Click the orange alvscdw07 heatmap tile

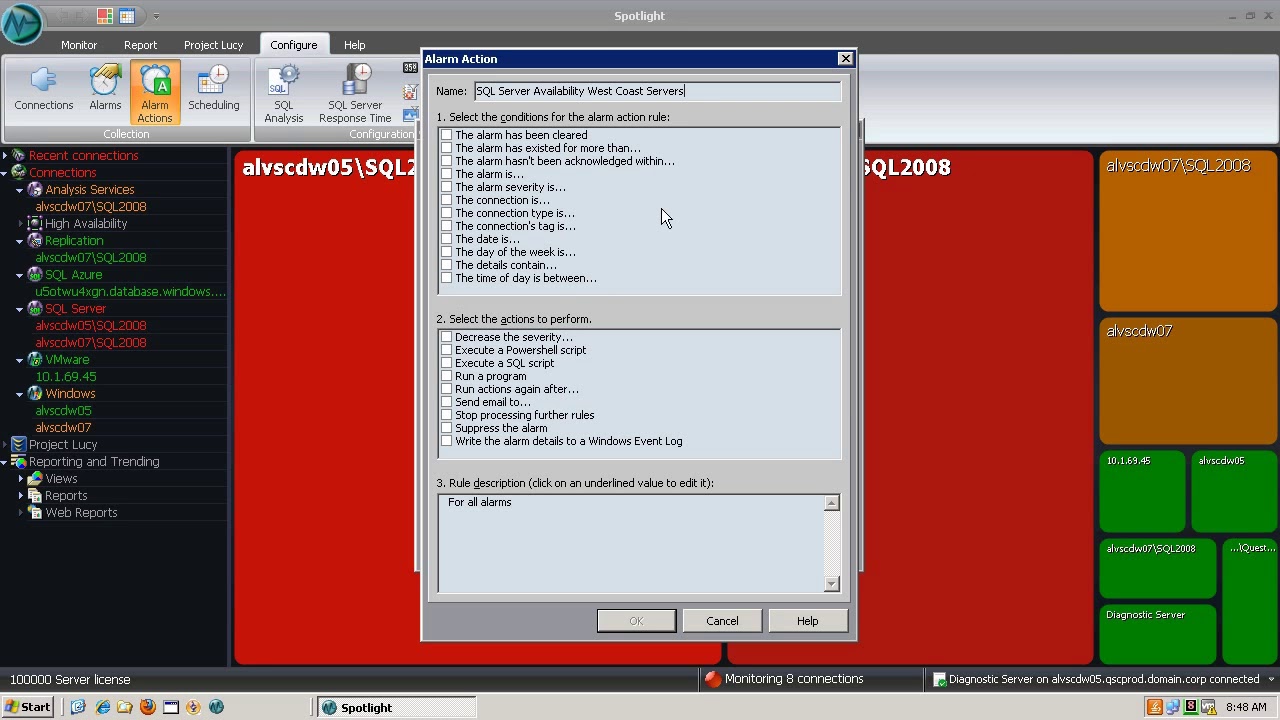tap(1188, 380)
